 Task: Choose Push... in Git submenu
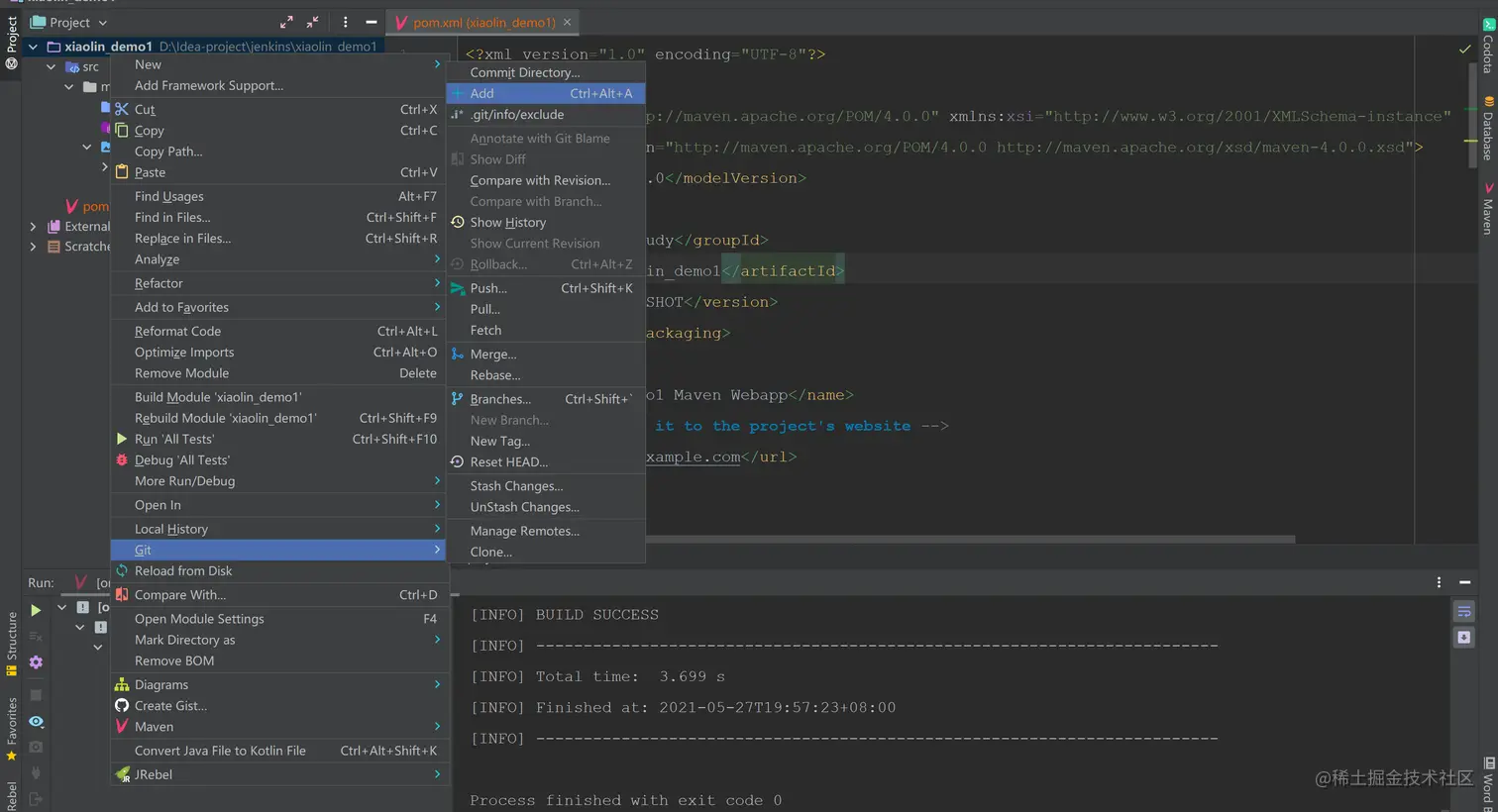coord(546,288)
